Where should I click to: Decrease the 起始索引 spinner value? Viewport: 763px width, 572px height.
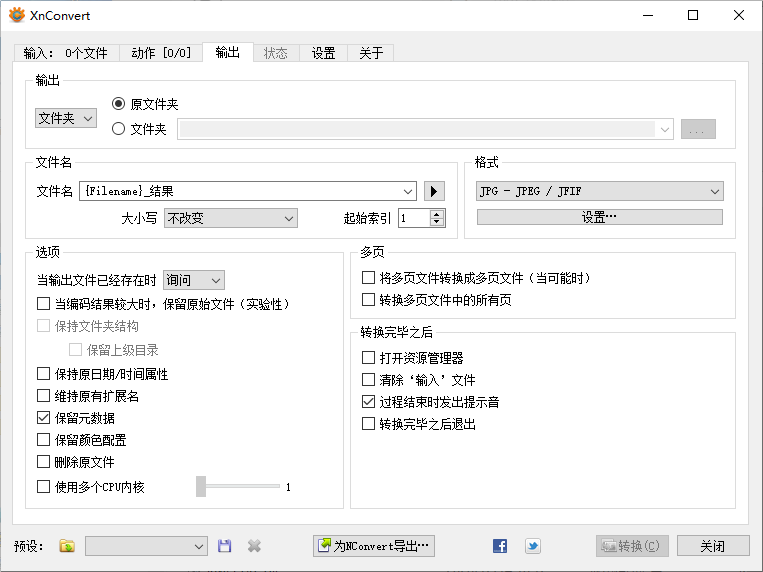coord(437,222)
